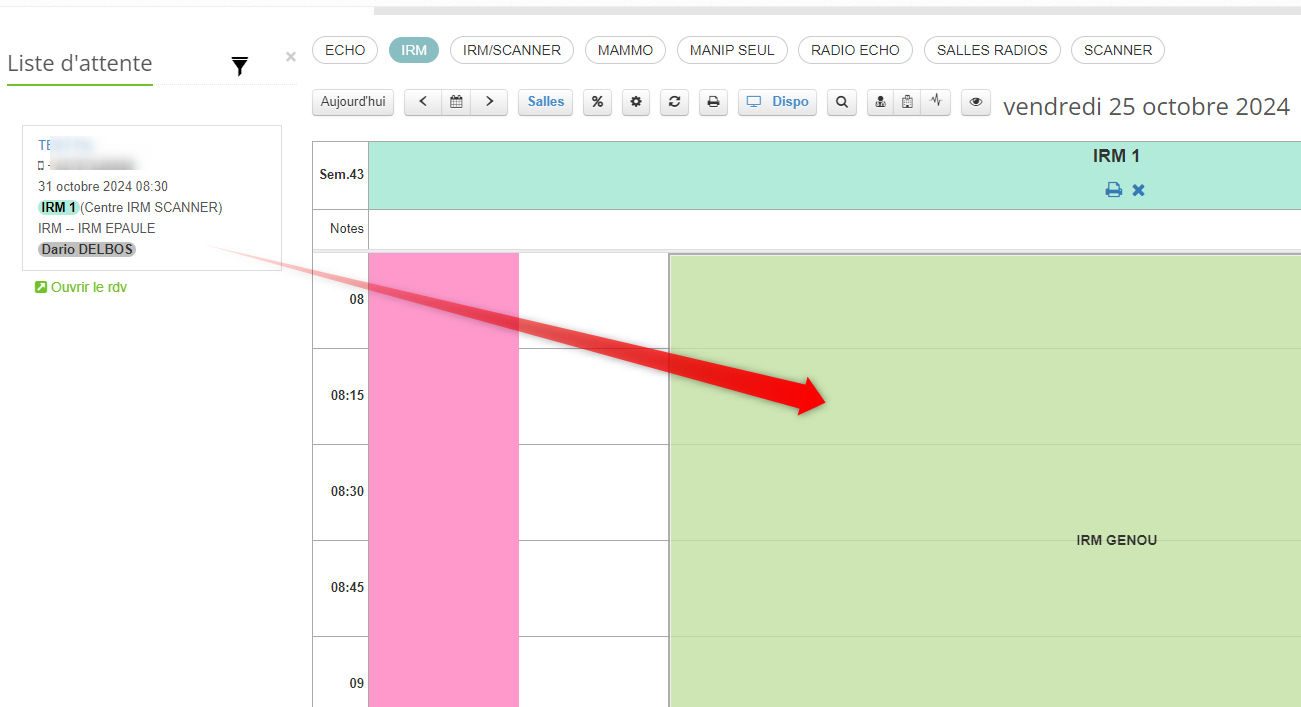The width and height of the screenshot is (1301, 707).
Task: Switch to the SCANNER tab
Action: click(x=1117, y=50)
